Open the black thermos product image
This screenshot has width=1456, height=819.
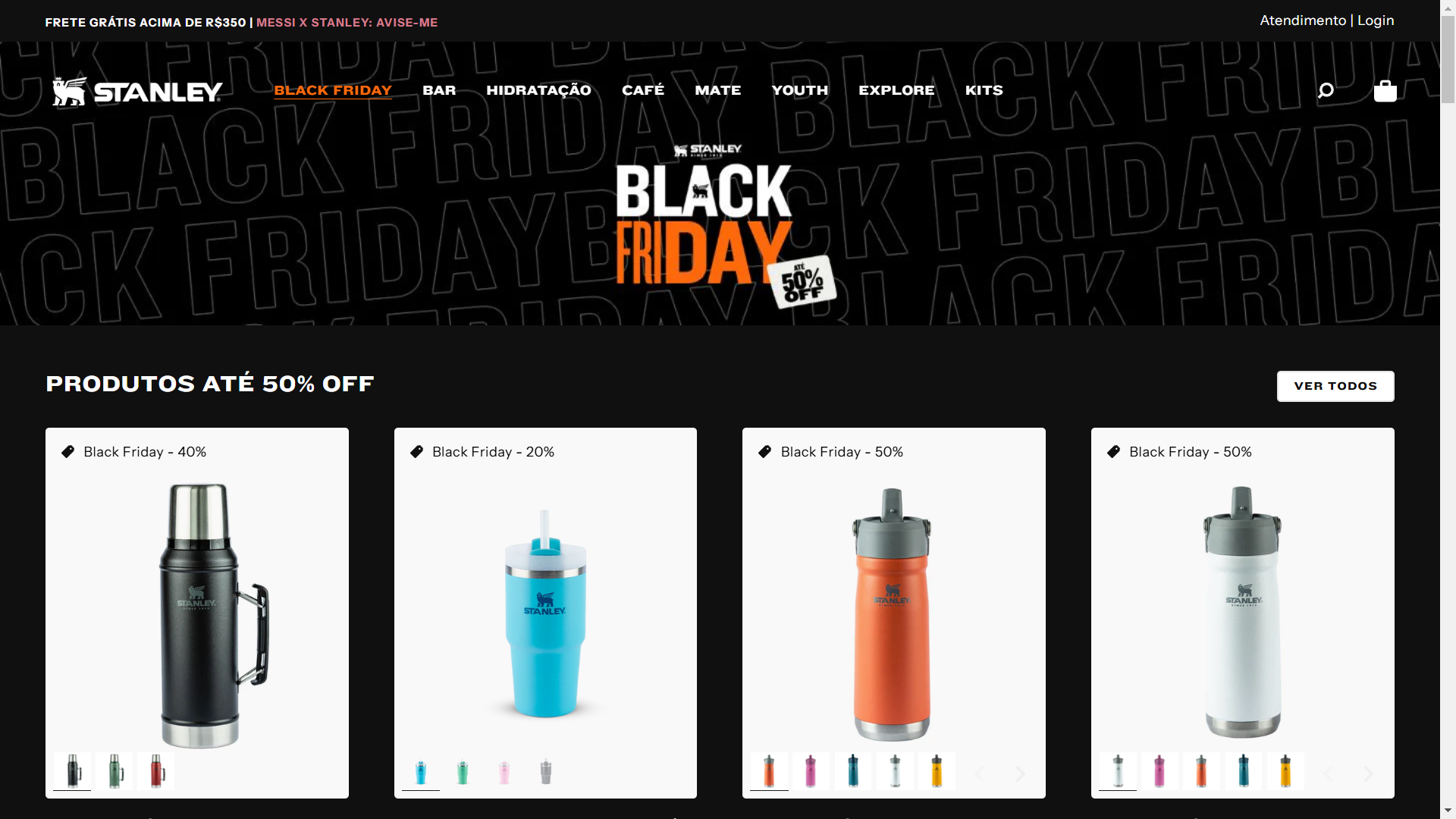click(x=197, y=616)
